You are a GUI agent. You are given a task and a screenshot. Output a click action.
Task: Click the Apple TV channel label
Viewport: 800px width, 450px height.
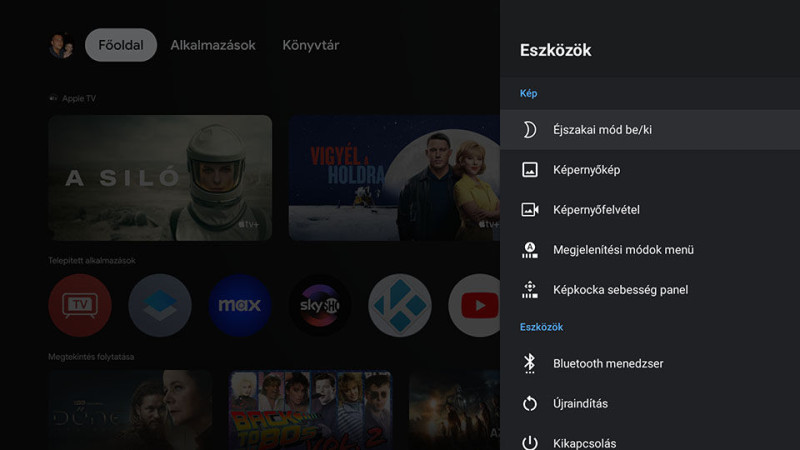(72, 98)
